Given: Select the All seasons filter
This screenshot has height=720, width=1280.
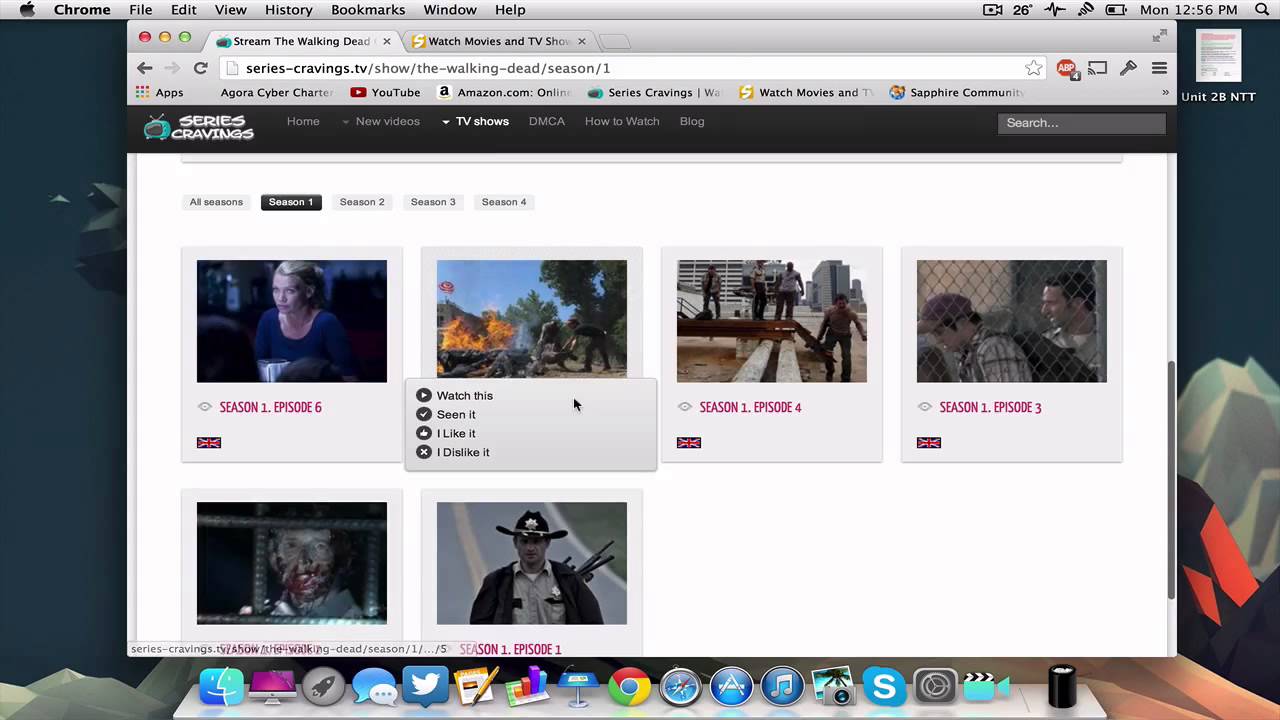Looking at the screenshot, I should tap(216, 202).
